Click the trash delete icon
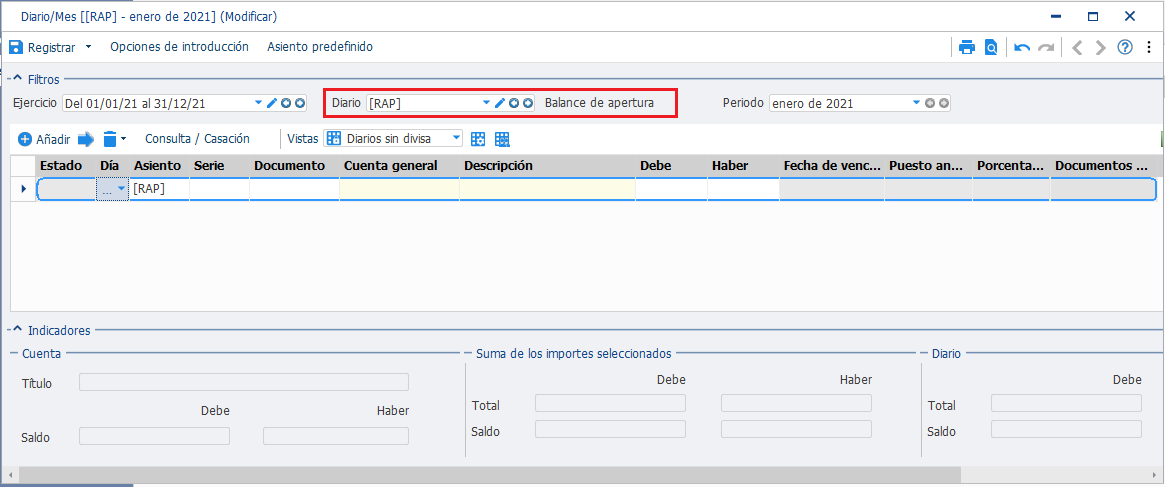The width and height of the screenshot is (1165, 487). tap(110, 138)
